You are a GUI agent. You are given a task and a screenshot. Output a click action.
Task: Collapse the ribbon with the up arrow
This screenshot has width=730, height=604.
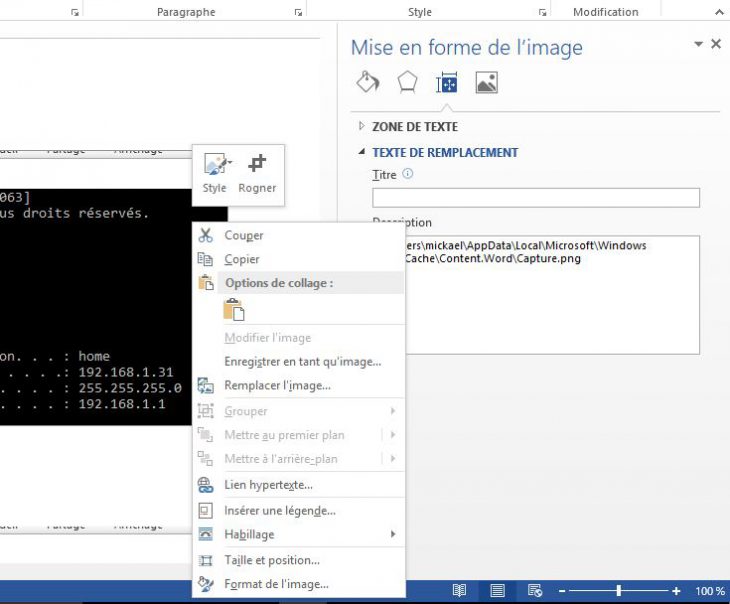coord(719,13)
